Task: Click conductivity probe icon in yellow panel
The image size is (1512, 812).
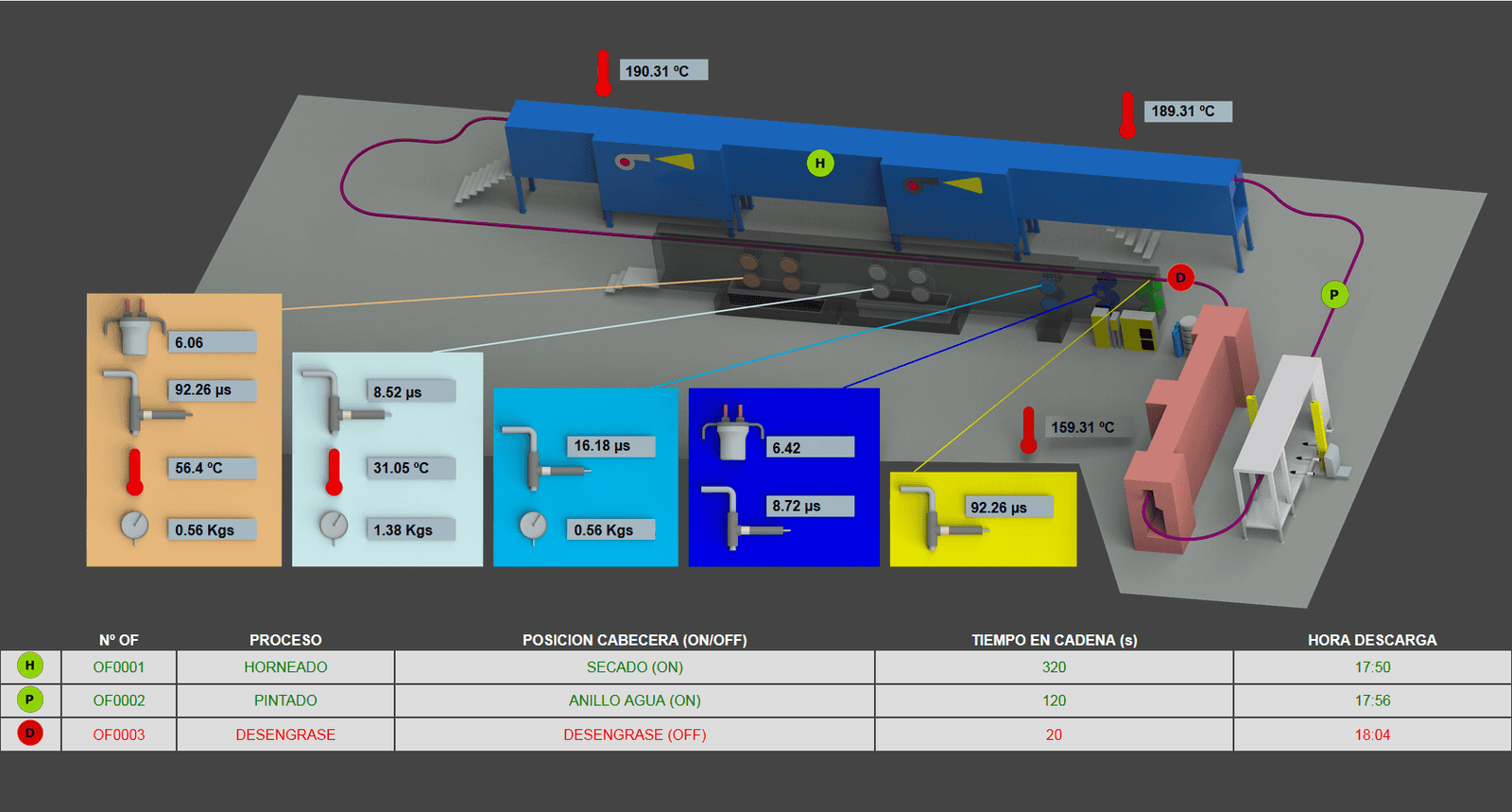Action: click(x=931, y=514)
